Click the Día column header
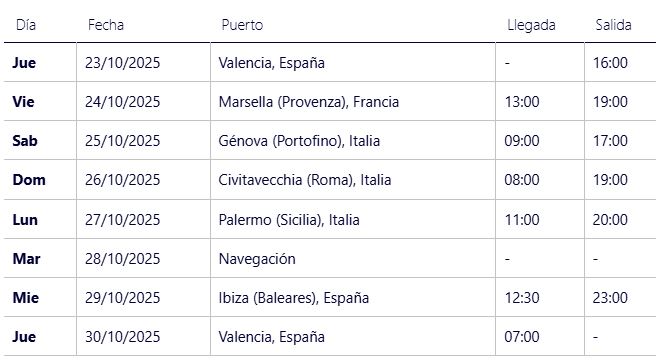Image resolution: width=656 pixels, height=363 pixels. tap(26, 25)
